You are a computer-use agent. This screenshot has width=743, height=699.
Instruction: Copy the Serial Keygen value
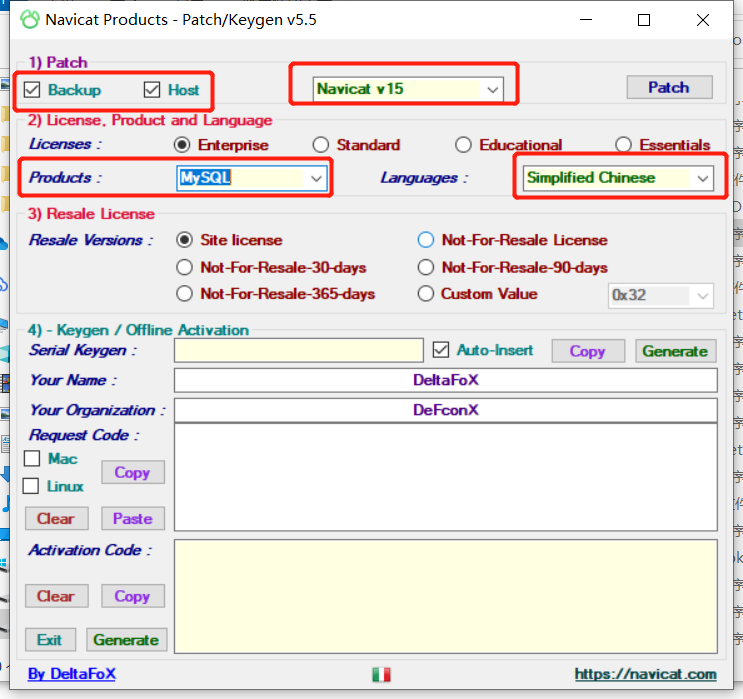tap(588, 351)
